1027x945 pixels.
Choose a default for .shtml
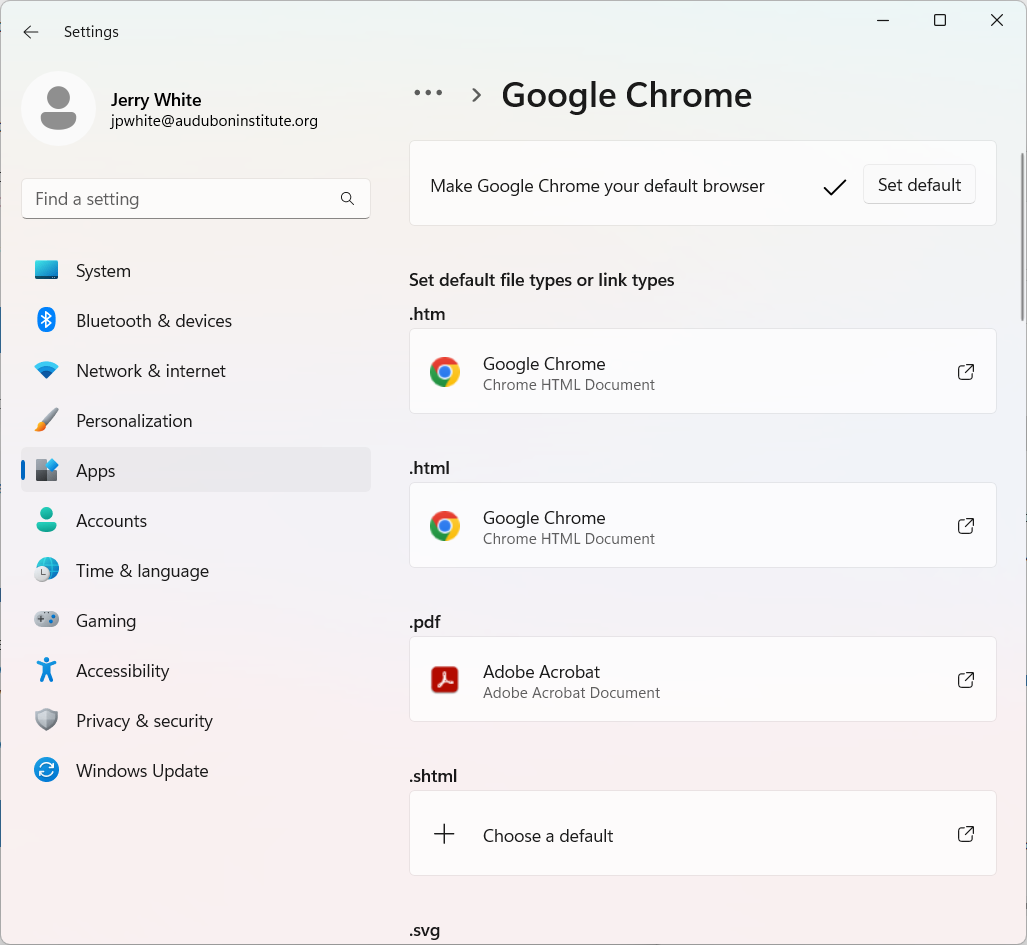[x=703, y=833]
